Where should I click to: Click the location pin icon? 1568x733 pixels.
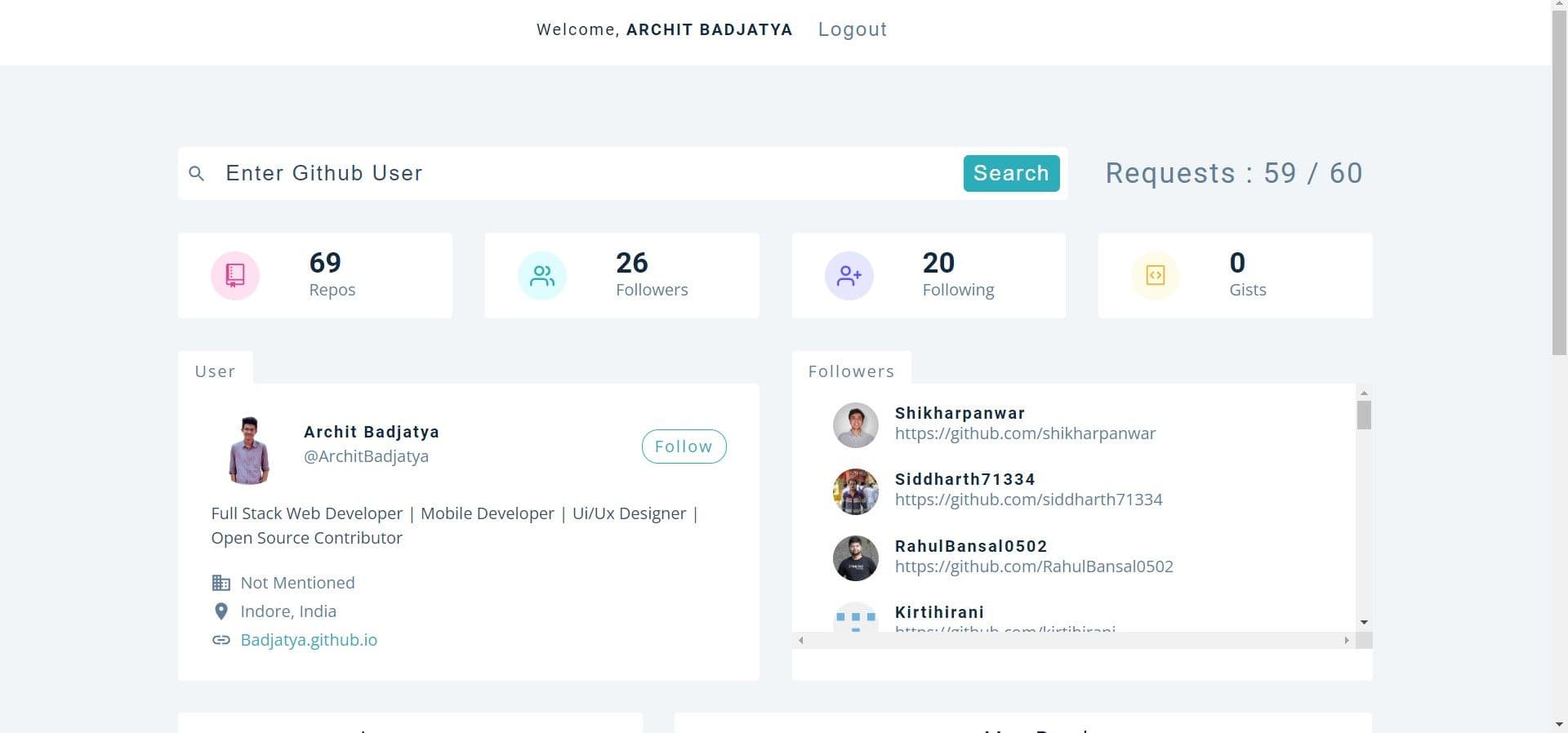(220, 611)
